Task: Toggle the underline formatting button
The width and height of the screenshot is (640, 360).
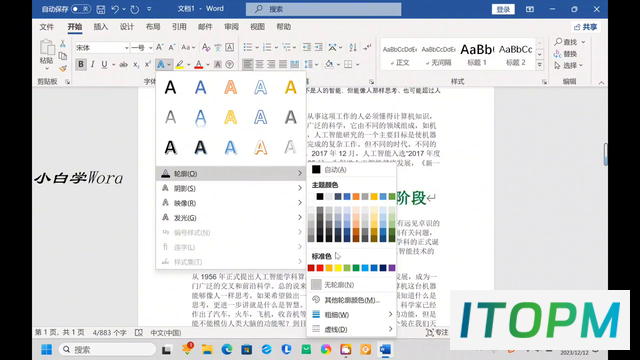Action: [x=104, y=64]
